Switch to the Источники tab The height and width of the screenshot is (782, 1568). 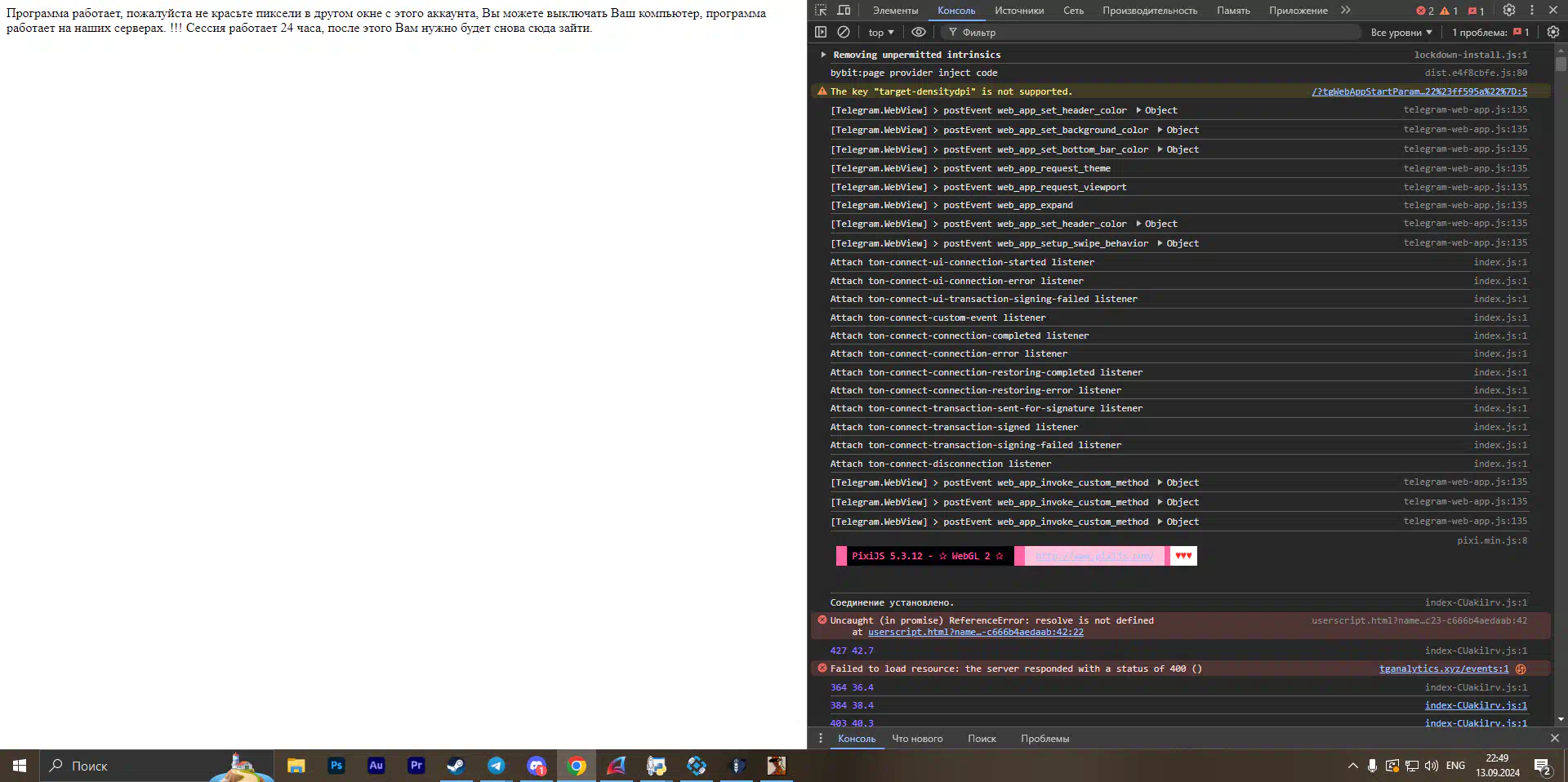click(1018, 11)
